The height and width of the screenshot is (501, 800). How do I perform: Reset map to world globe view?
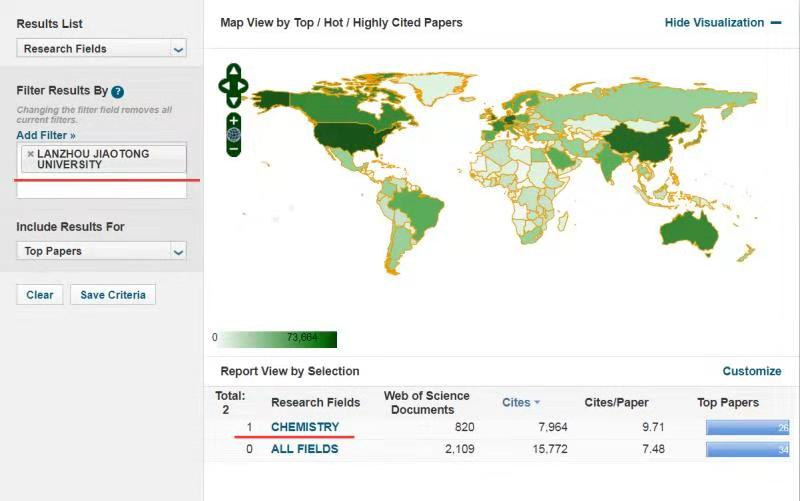coord(233,134)
